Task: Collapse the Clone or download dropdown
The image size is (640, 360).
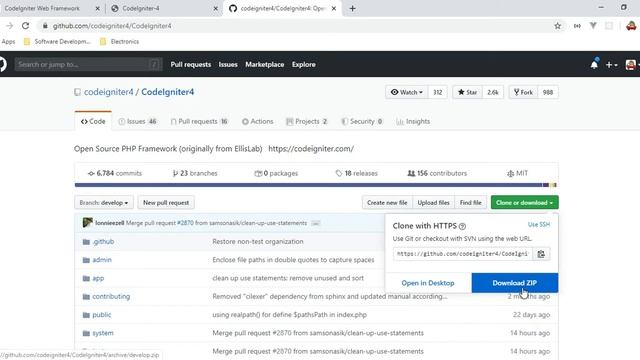Action: click(x=524, y=202)
